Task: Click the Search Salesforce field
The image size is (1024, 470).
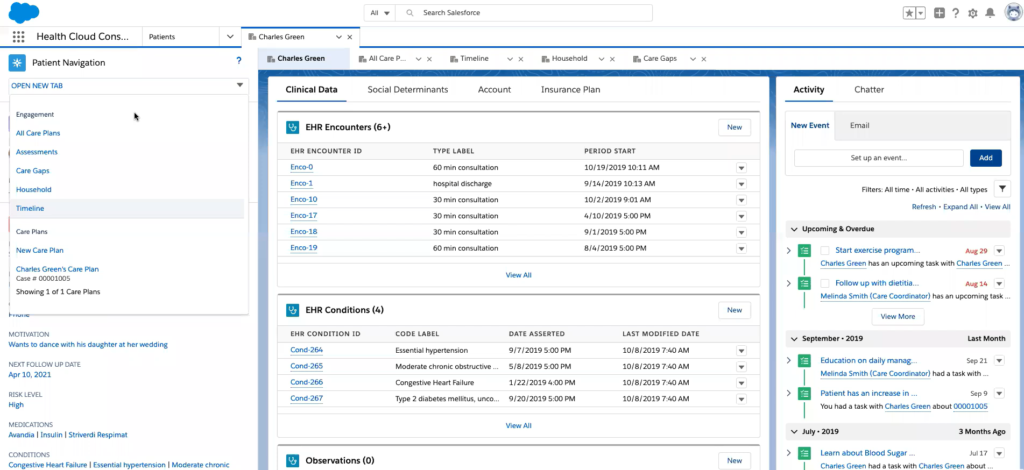Action: (x=524, y=13)
